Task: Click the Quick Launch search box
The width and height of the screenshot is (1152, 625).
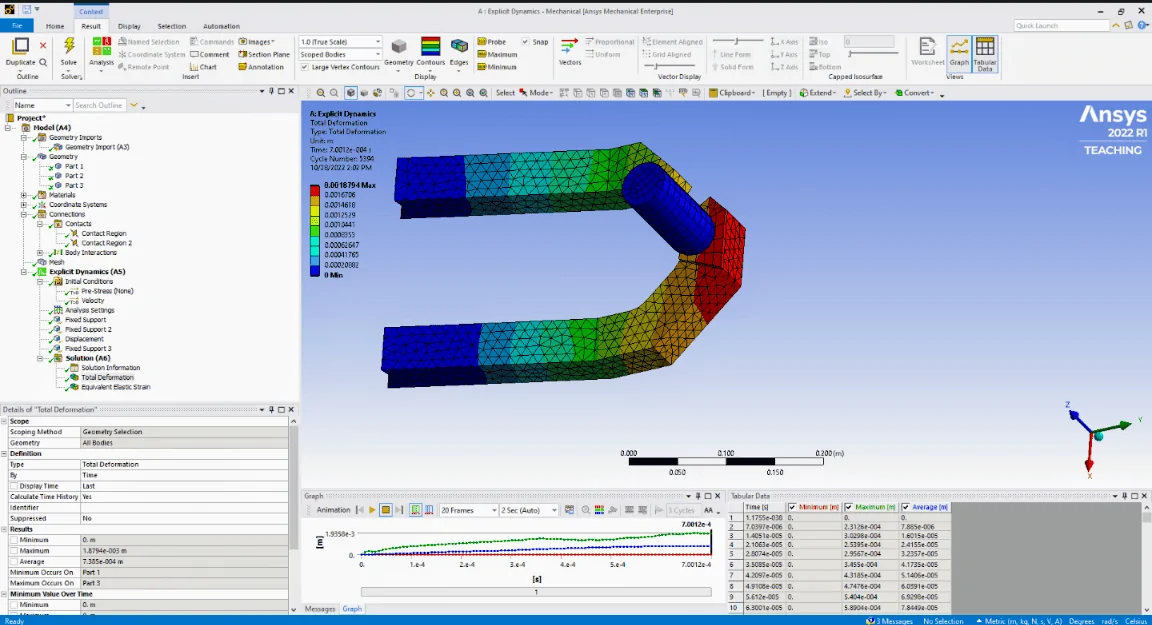Action: 1060,26
